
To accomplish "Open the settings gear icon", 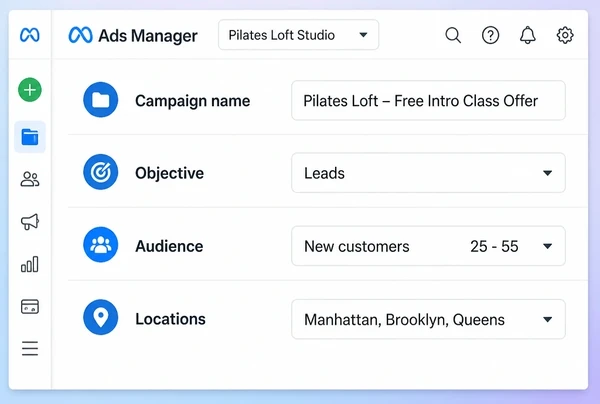I will coord(565,35).
